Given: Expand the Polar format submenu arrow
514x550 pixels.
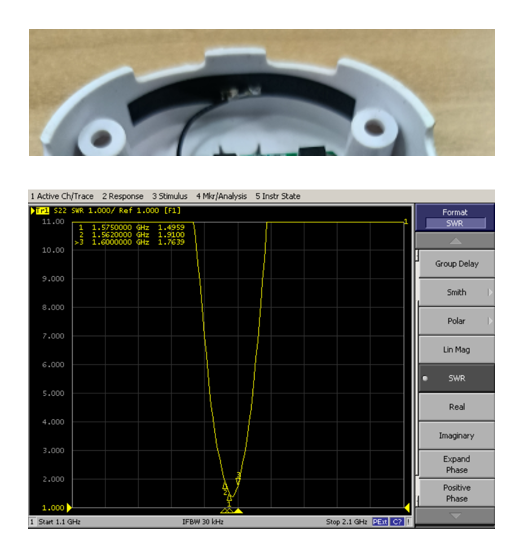Looking at the screenshot, I should (x=490, y=321).
